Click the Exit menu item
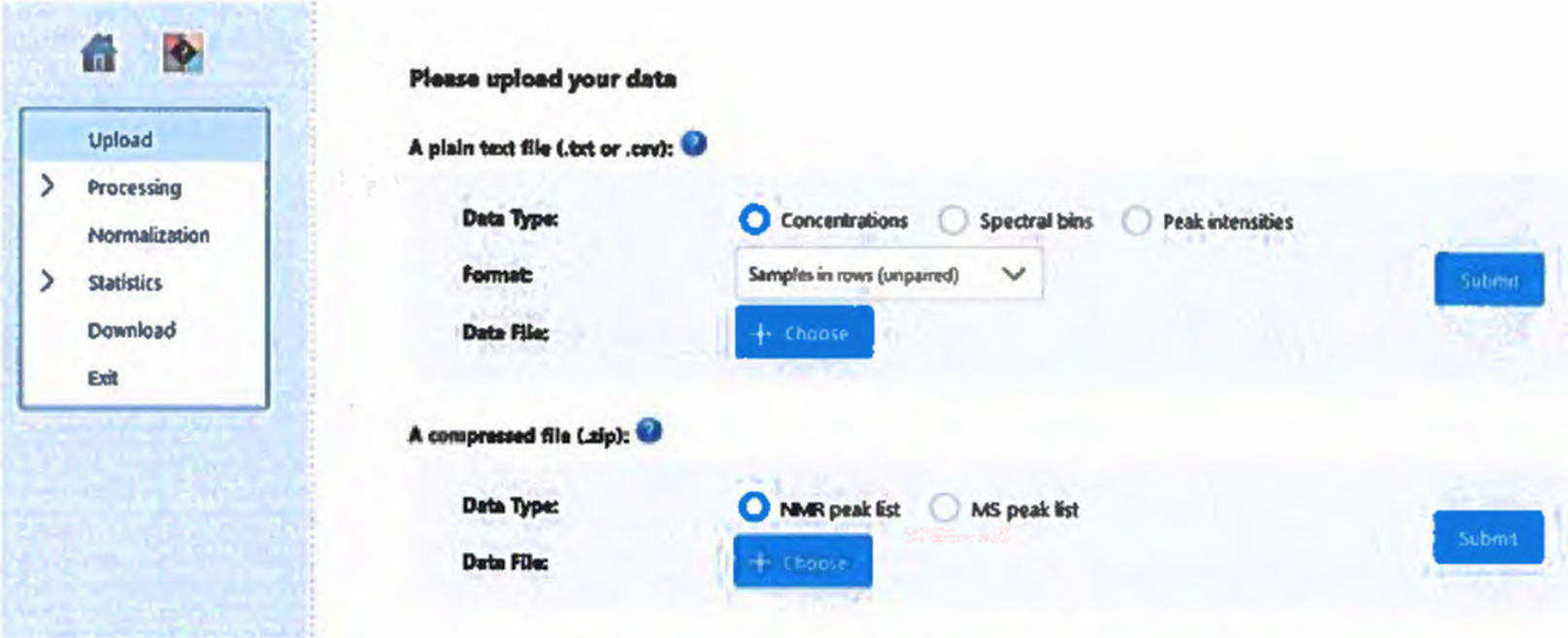The image size is (1568, 638). (x=103, y=378)
